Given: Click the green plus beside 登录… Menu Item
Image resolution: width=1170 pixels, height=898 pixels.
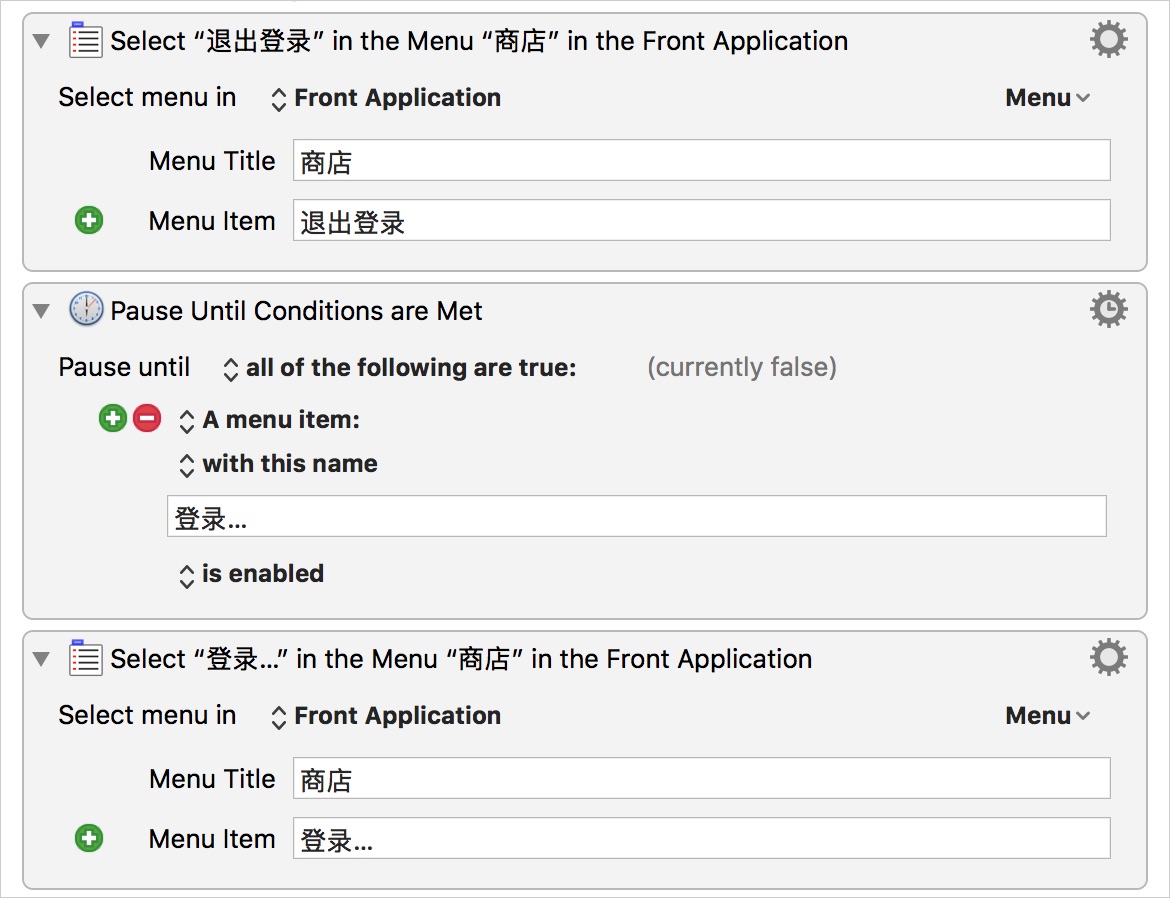Looking at the screenshot, I should tap(89, 838).
